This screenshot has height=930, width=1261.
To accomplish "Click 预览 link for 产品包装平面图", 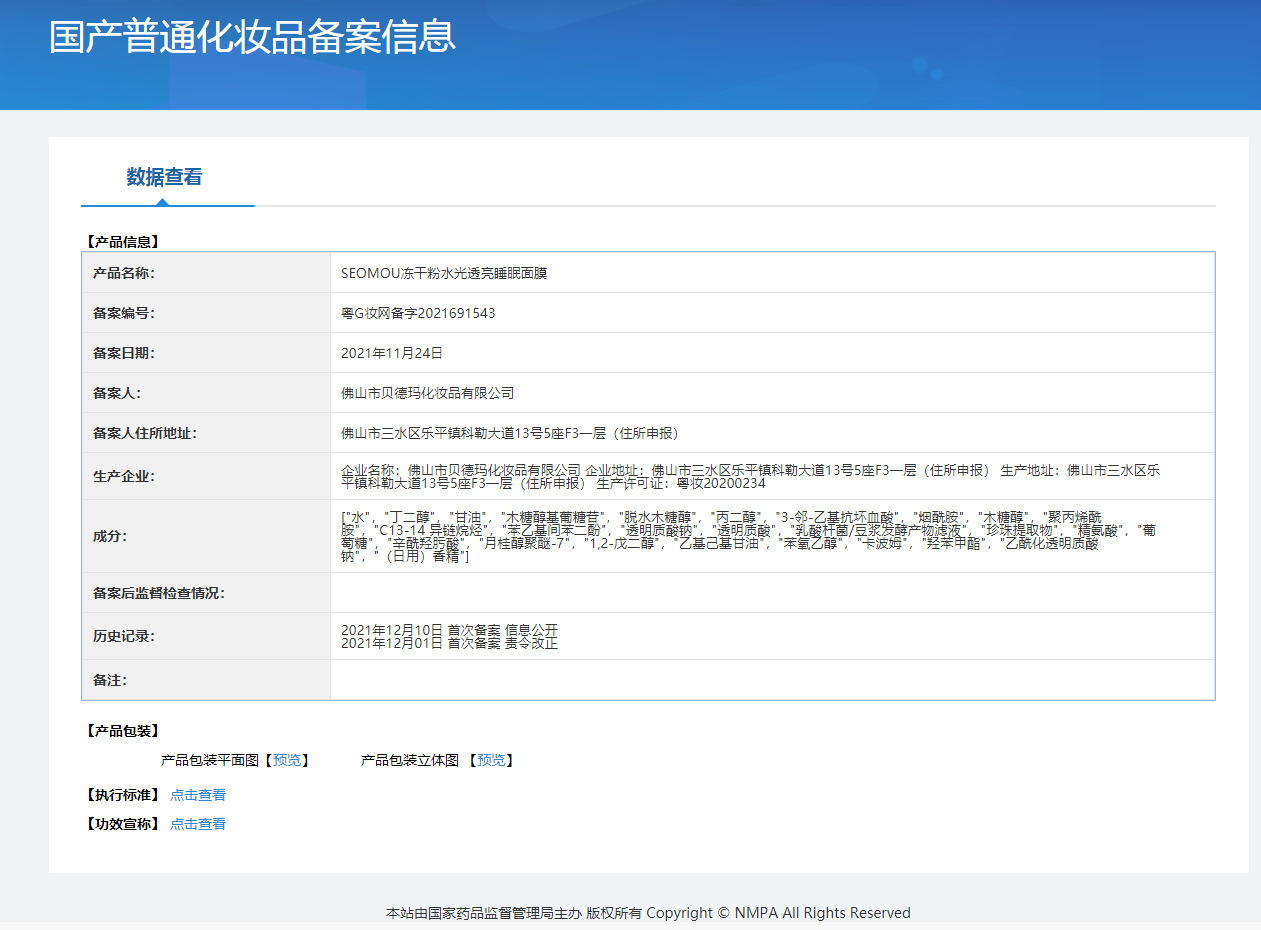I will coord(286,760).
